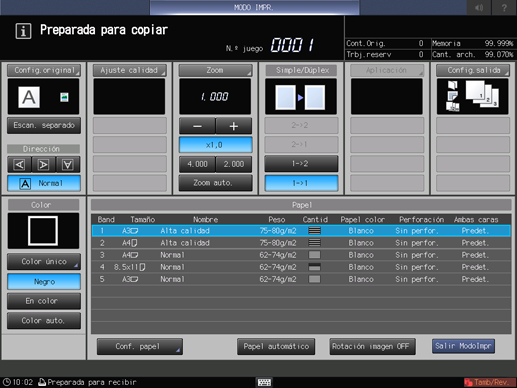Click Ambas caras column header

(476, 220)
